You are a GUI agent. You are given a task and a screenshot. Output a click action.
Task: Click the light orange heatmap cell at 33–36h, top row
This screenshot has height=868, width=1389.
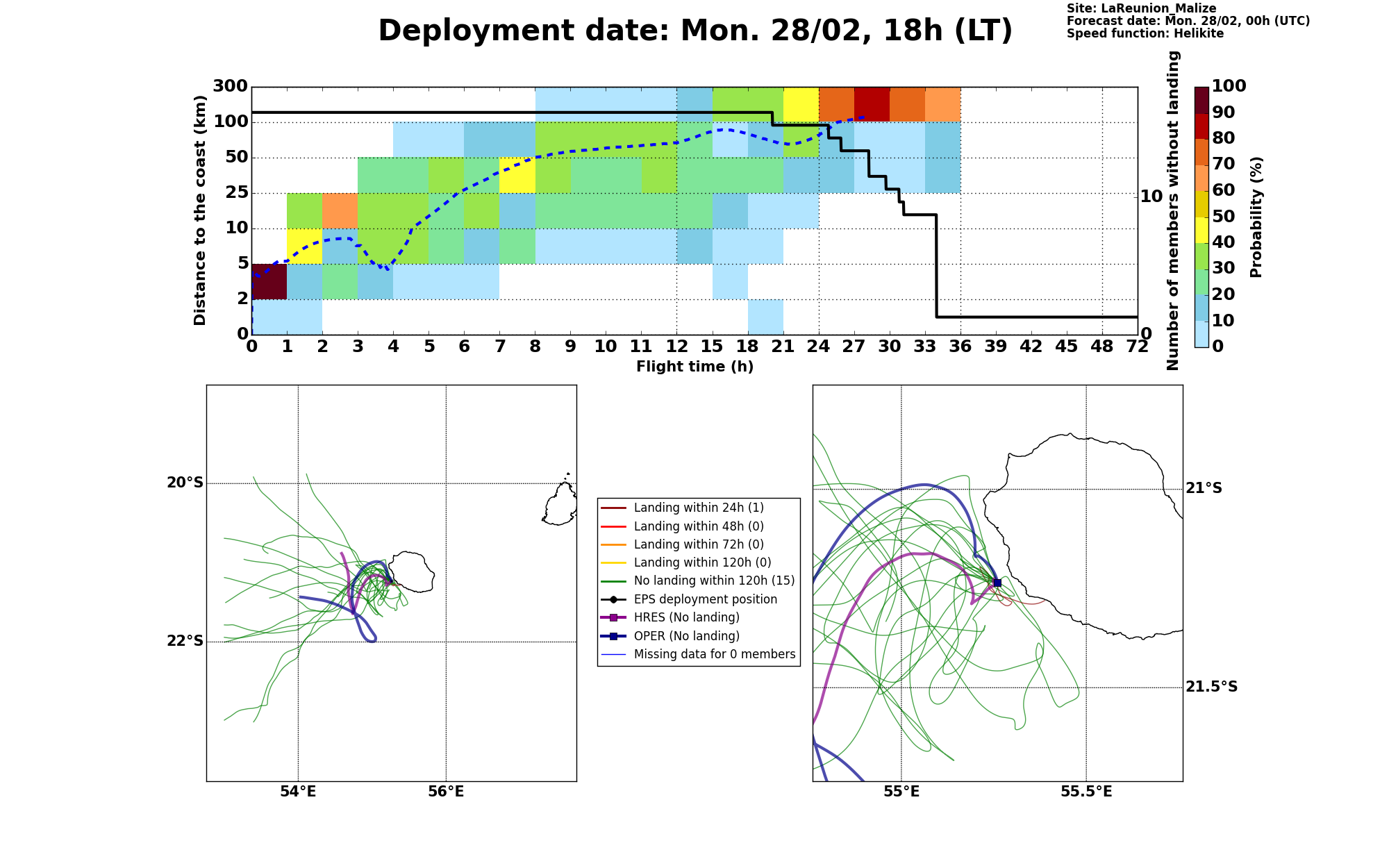pos(943,105)
